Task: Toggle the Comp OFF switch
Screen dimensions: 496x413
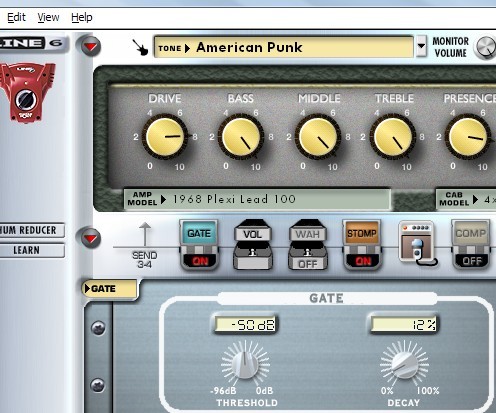Action: pyautogui.click(x=472, y=261)
